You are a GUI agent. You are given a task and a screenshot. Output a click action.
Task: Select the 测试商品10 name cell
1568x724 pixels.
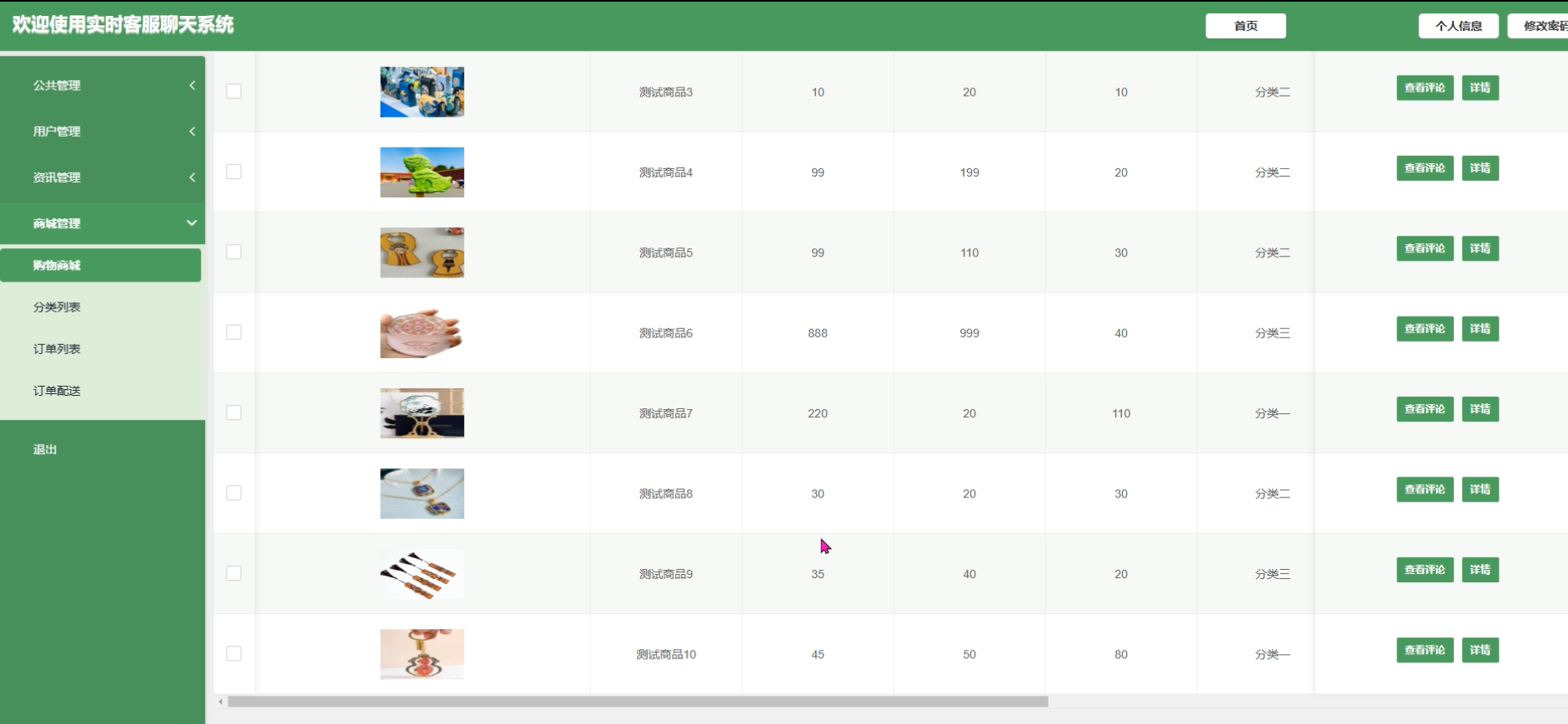(666, 655)
